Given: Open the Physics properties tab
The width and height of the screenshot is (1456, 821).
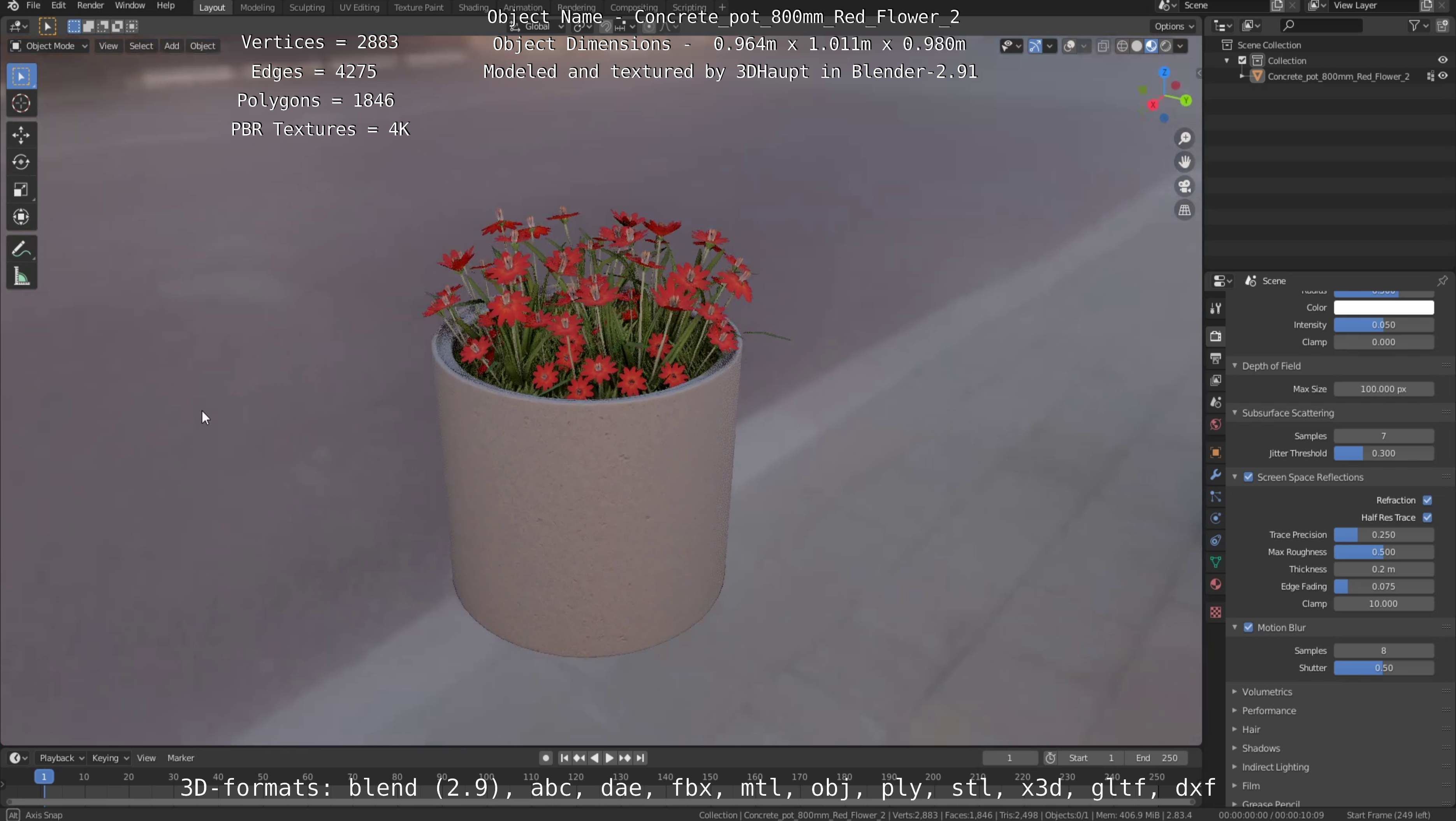Looking at the screenshot, I should click(1215, 519).
